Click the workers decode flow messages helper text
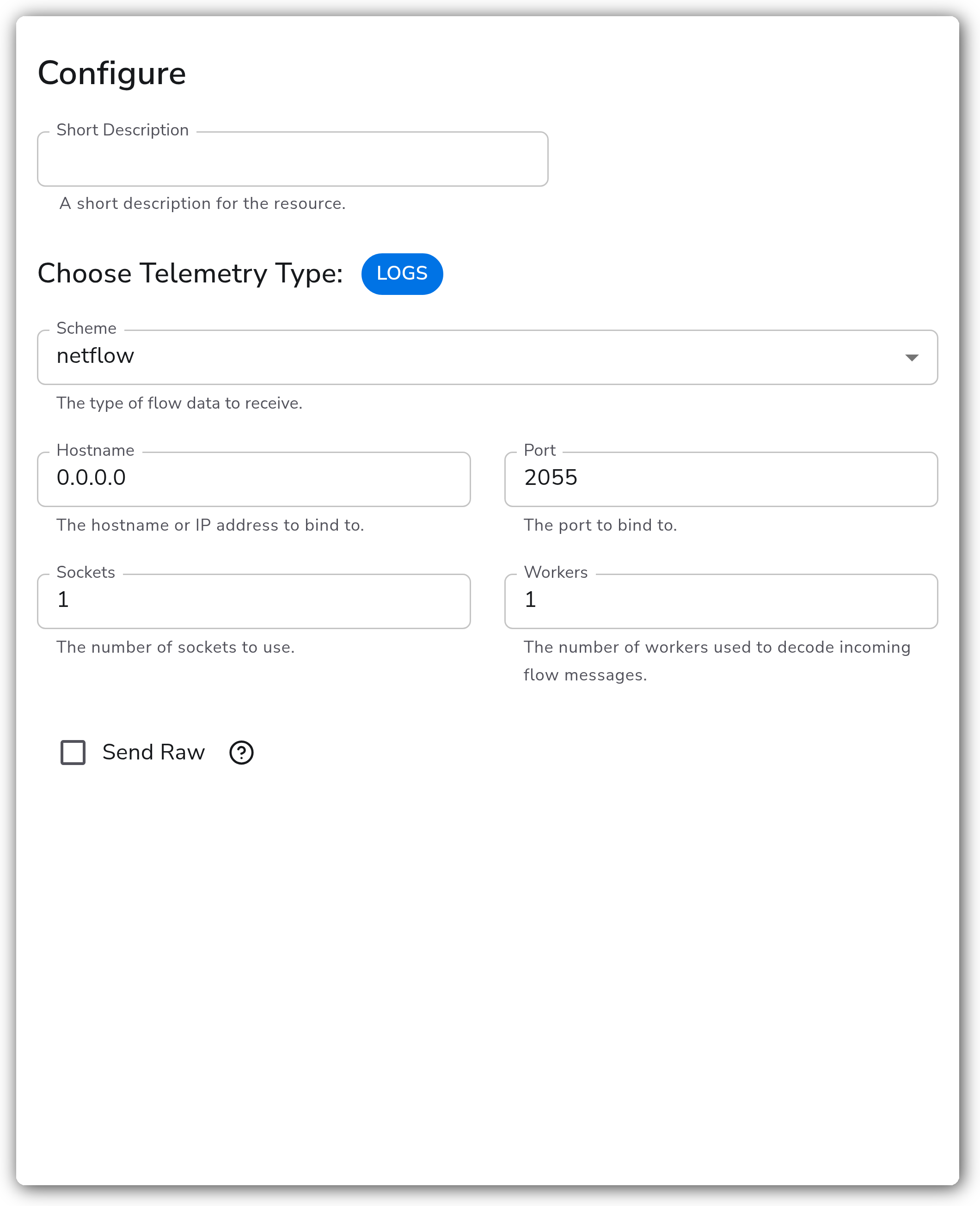 point(717,661)
